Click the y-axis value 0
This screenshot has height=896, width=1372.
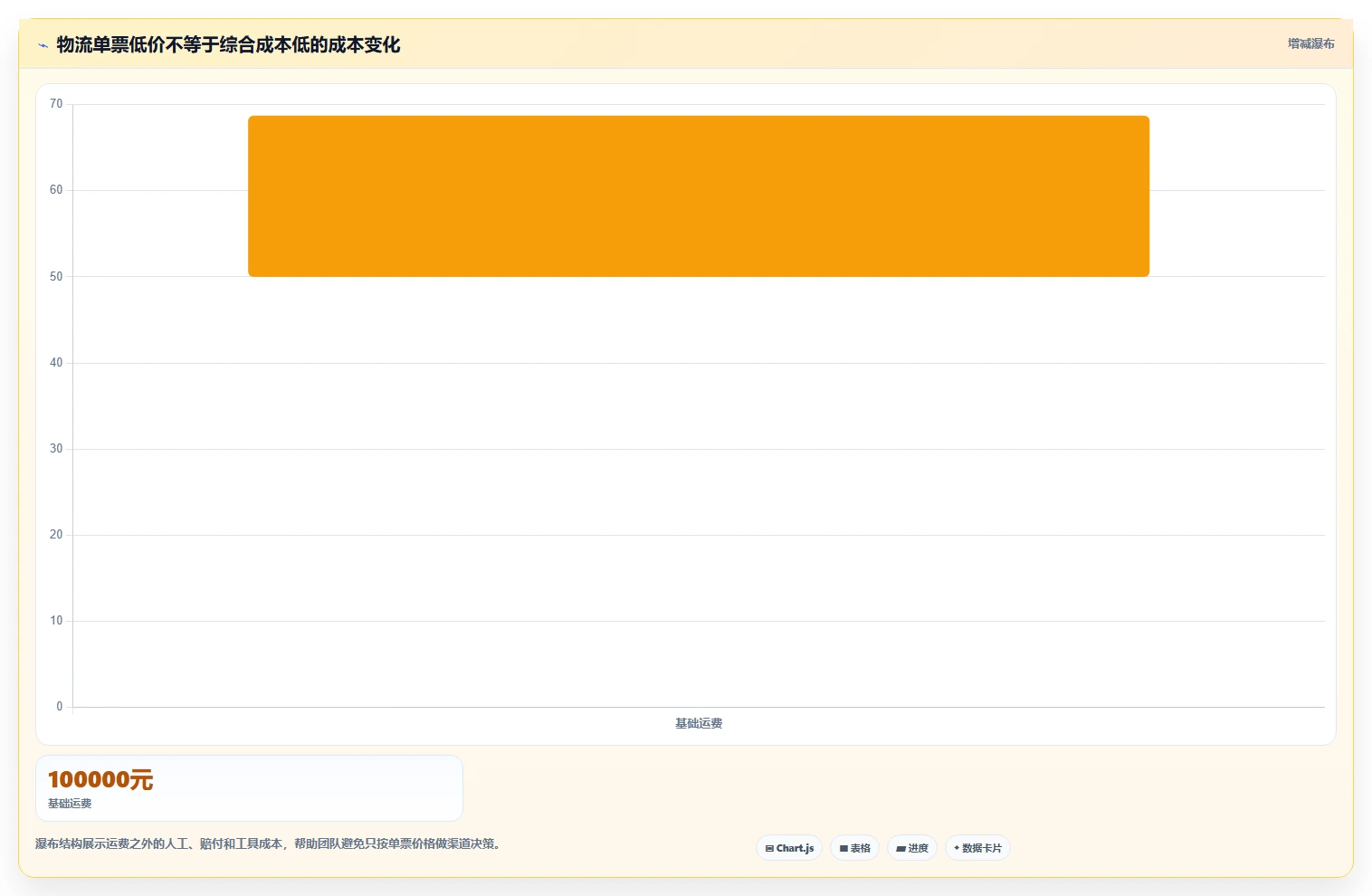click(x=60, y=707)
